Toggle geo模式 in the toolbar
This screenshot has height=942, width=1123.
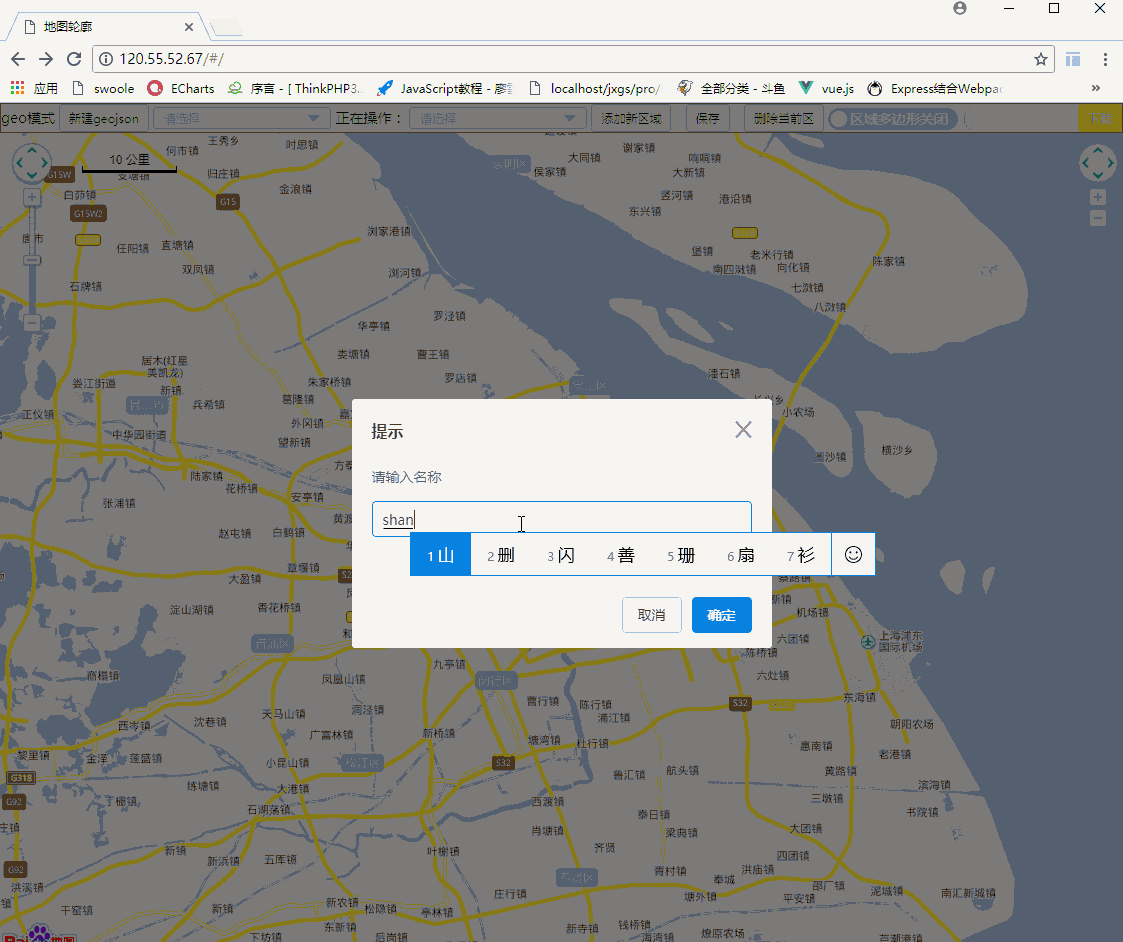[x=29, y=118]
